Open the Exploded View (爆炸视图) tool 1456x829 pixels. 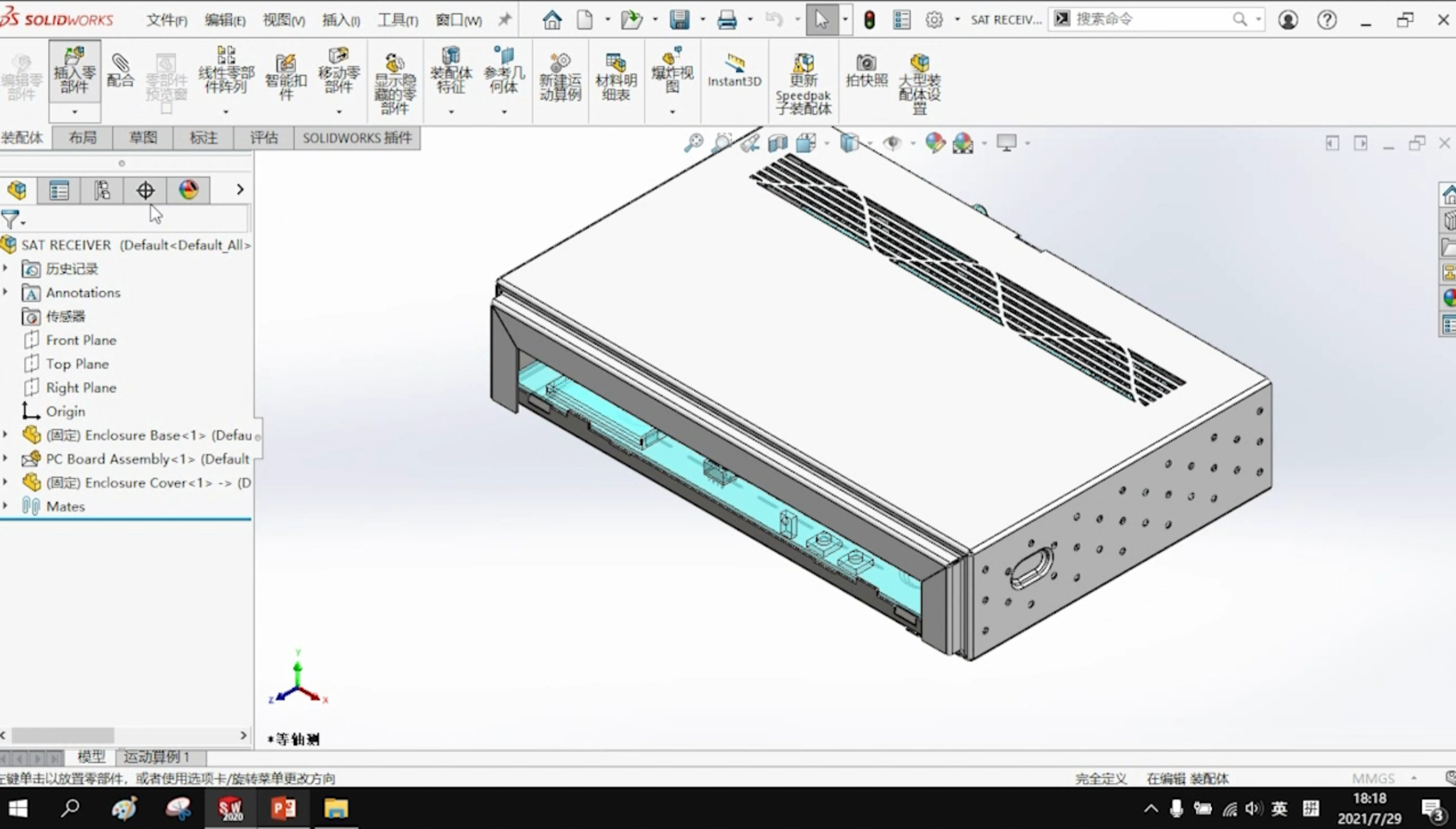point(672,70)
